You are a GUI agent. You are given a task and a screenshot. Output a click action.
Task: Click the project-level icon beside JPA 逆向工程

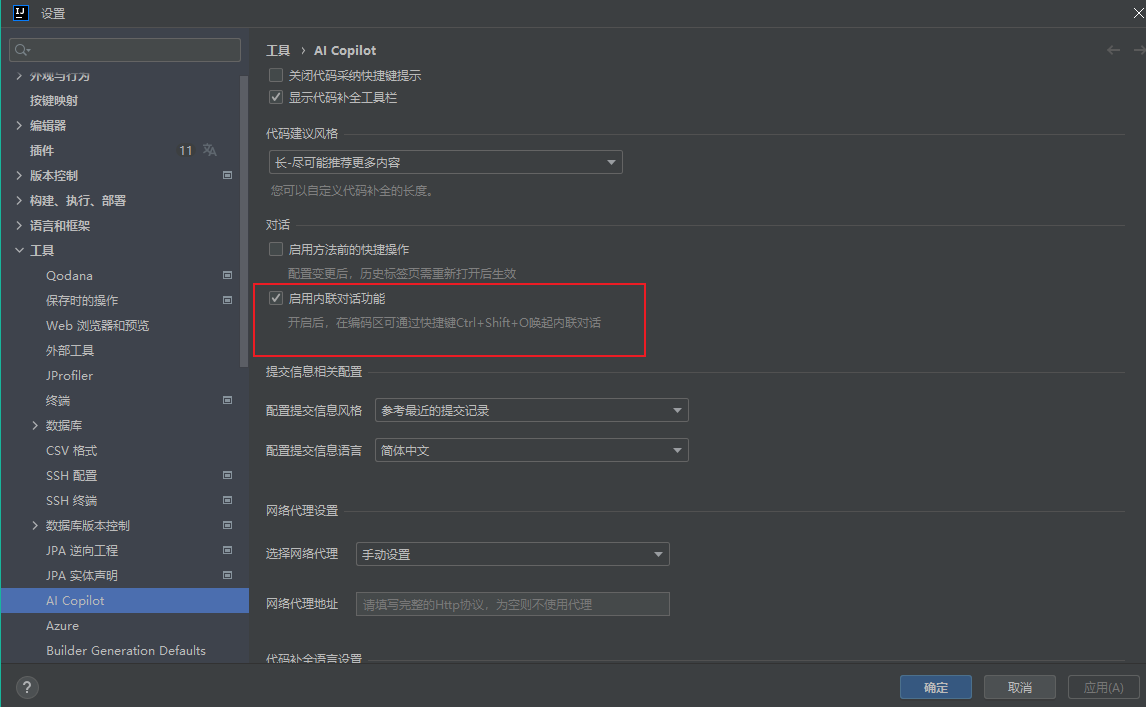(227, 551)
